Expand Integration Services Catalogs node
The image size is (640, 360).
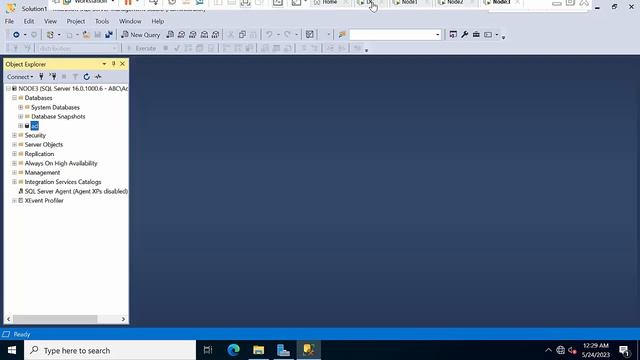pos(14,182)
